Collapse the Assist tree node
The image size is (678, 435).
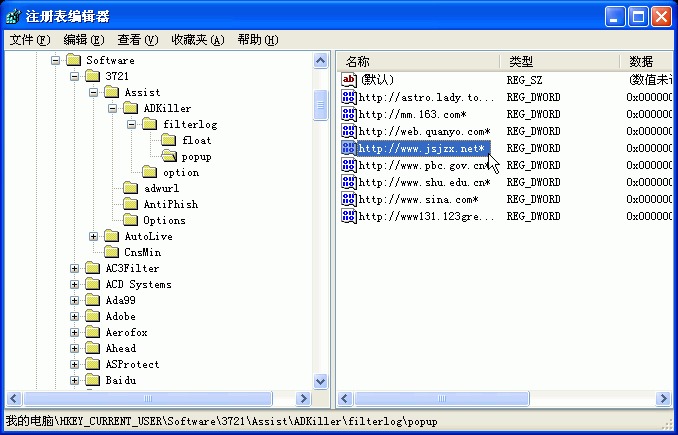93,92
